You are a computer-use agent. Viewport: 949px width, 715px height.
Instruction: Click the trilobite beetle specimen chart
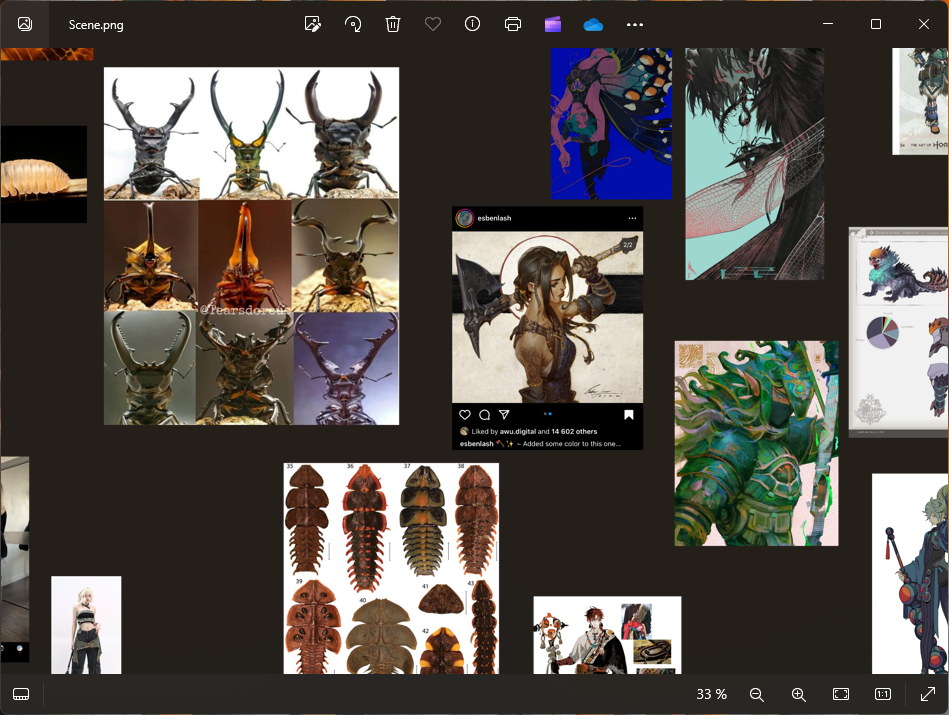tap(391, 568)
